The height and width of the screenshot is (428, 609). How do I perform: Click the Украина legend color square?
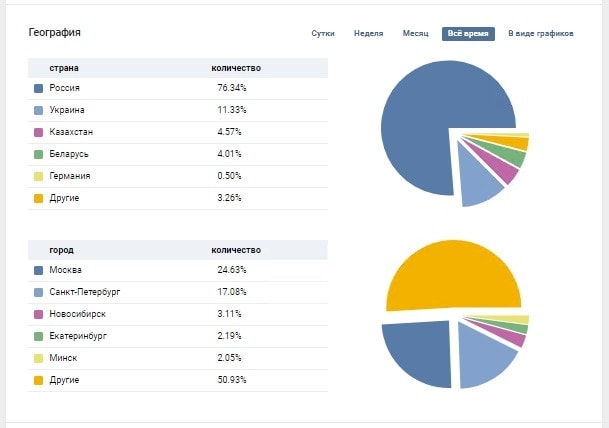click(38, 111)
